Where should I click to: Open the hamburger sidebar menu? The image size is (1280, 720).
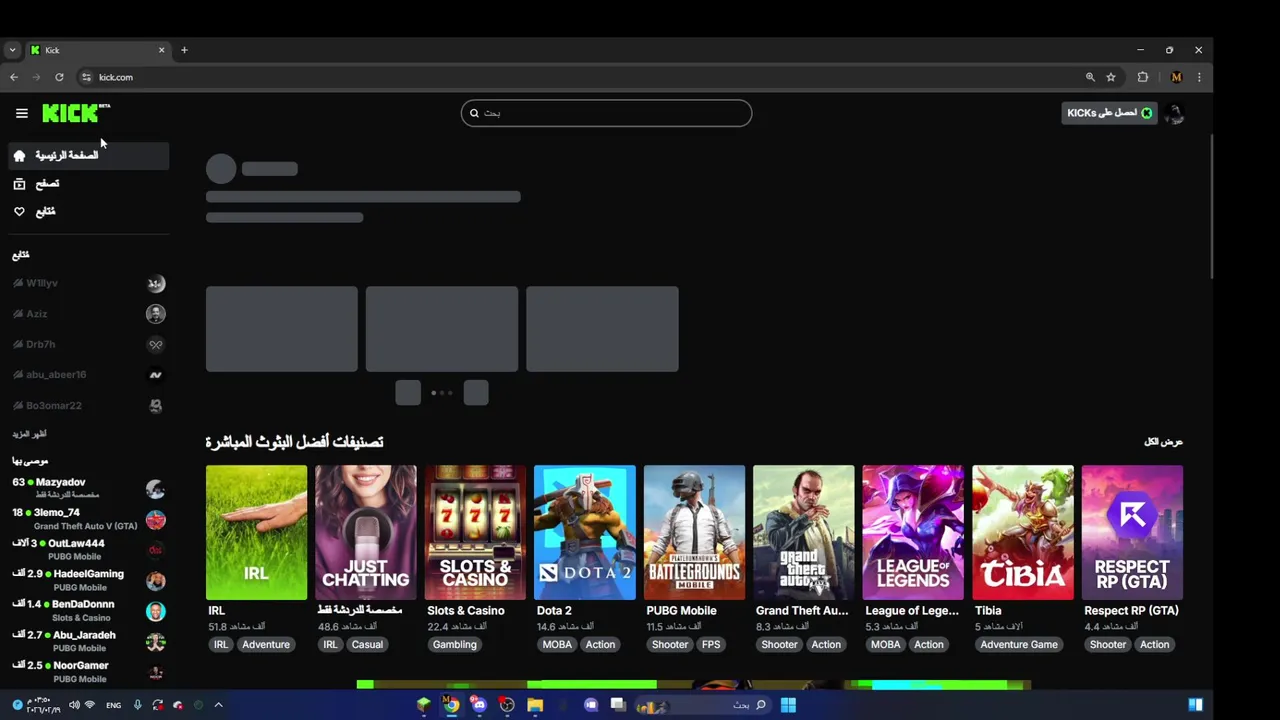21,113
